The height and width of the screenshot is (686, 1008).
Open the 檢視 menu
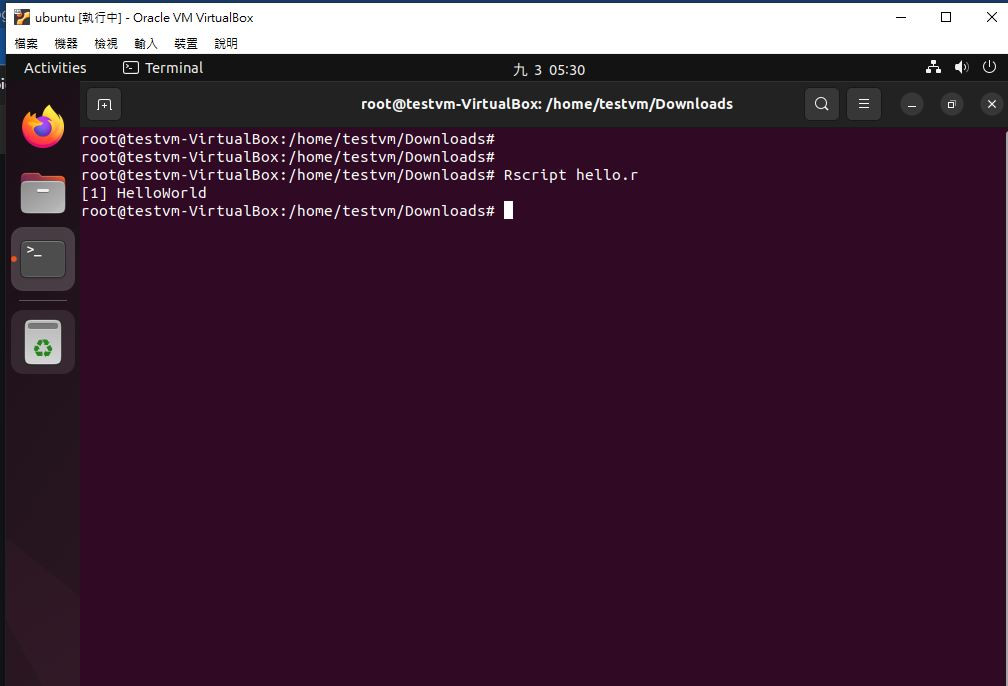[106, 43]
